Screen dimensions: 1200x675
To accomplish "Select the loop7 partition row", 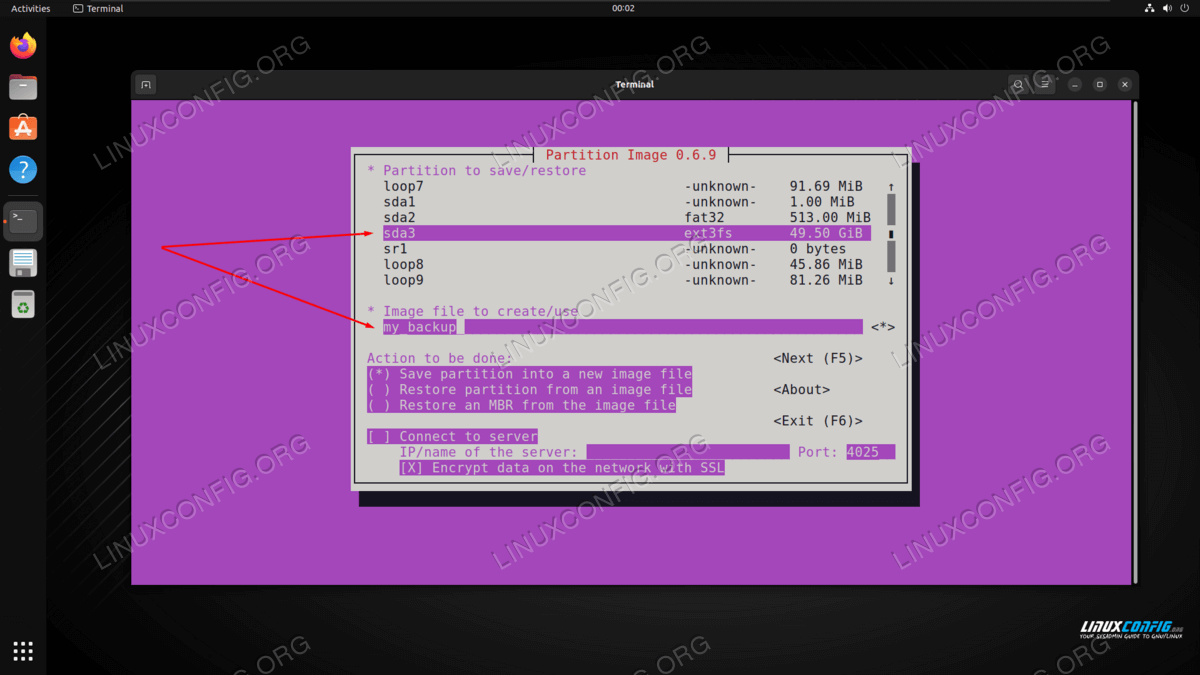I will [x=627, y=186].
